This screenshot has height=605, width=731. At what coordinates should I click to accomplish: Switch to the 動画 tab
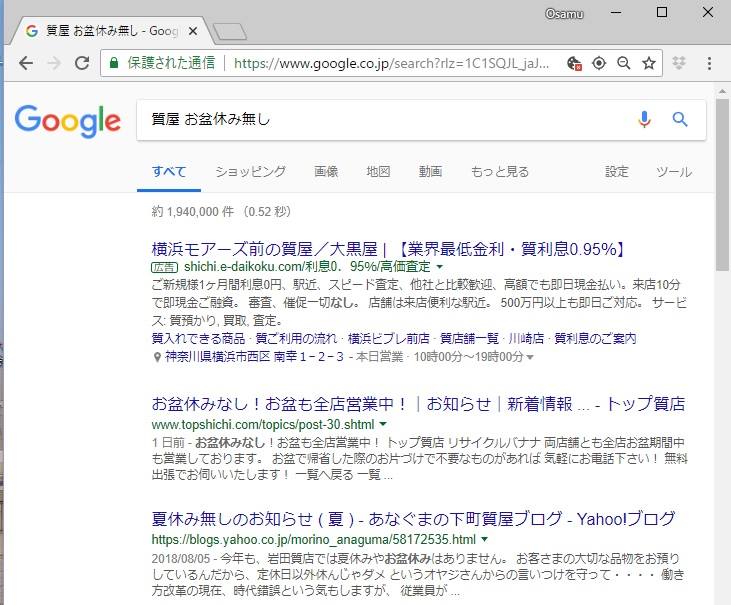430,172
